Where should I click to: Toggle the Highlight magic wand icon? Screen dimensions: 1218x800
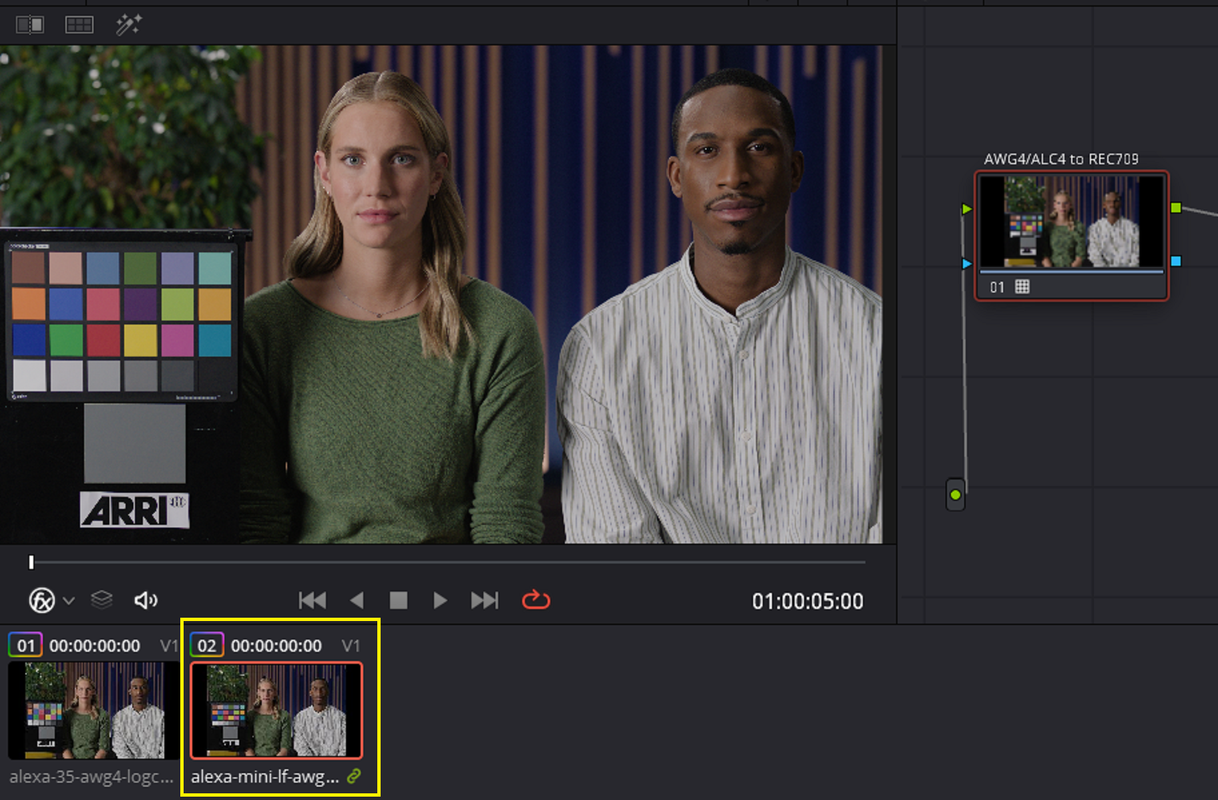tap(128, 25)
